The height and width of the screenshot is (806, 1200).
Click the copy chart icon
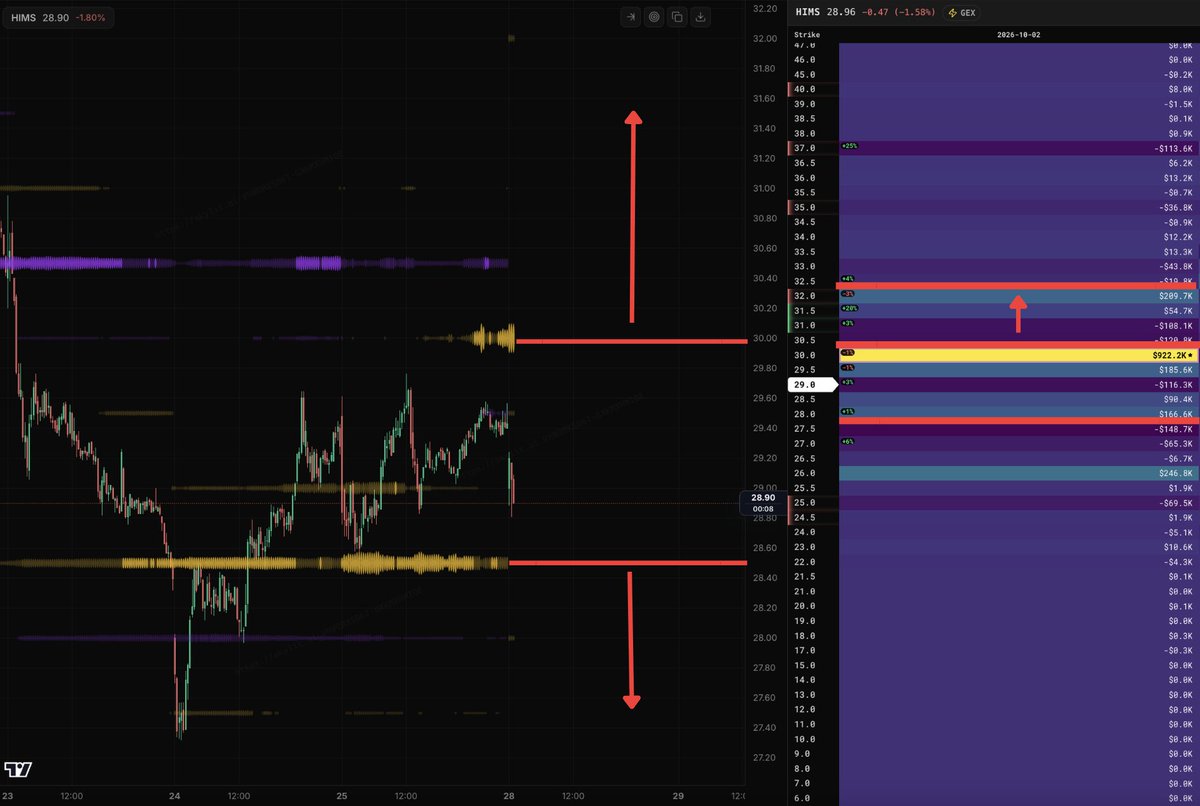[x=677, y=17]
